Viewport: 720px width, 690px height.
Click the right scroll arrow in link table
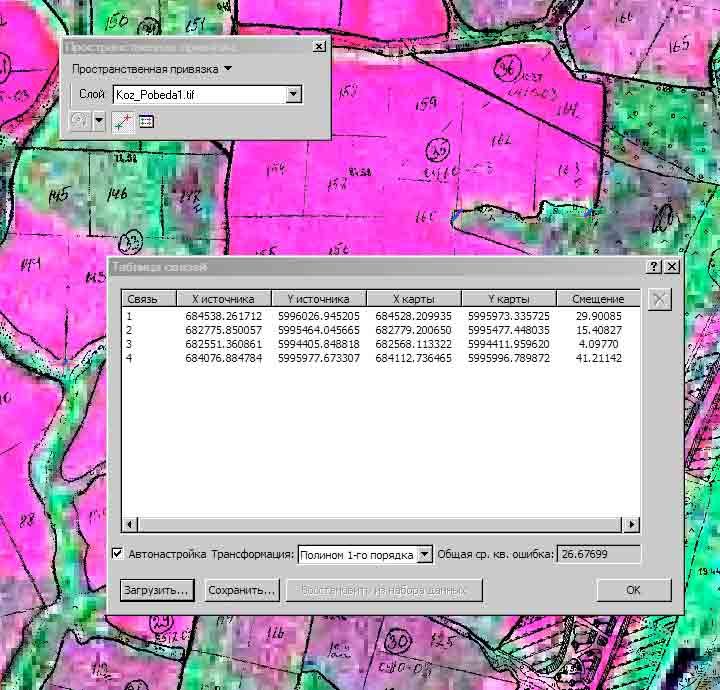[x=631, y=524]
